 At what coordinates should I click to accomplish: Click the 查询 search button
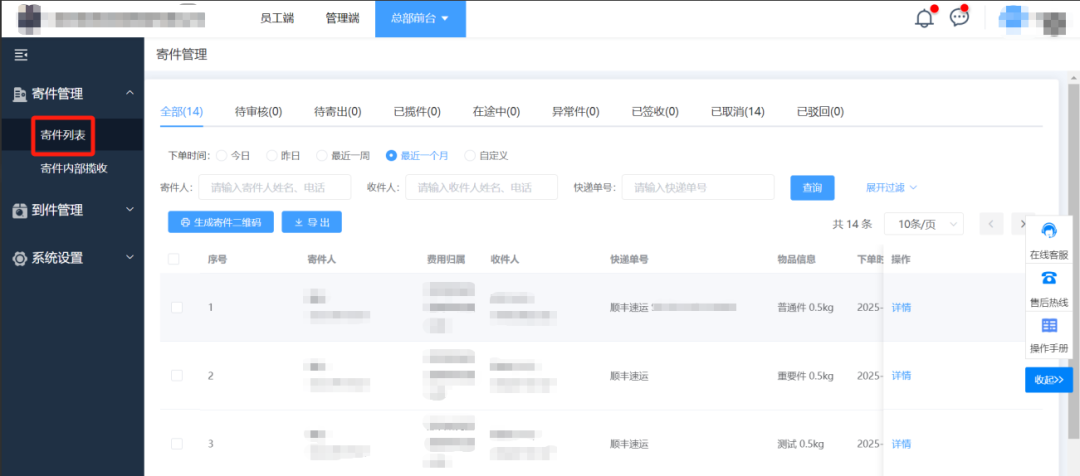812,187
